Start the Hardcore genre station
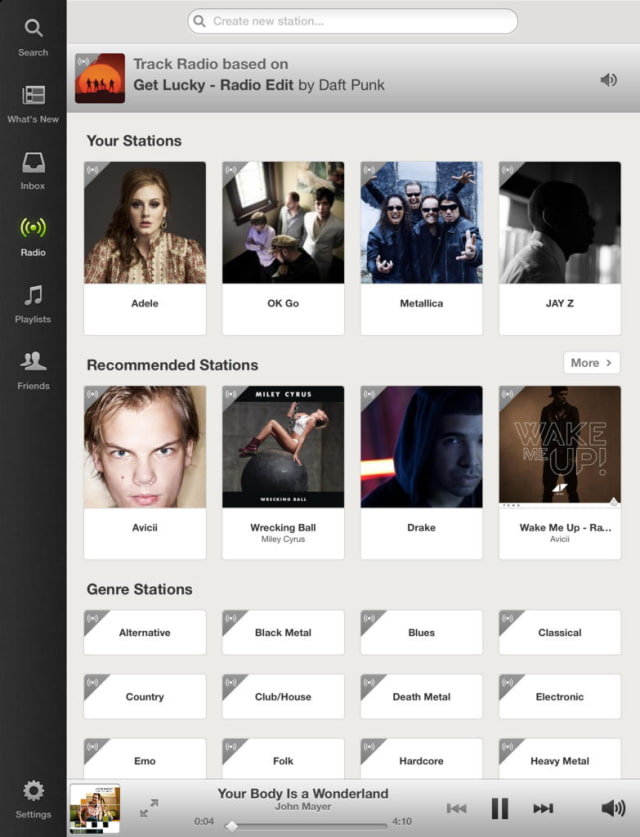Screen dimensions: 640x837 tap(421, 759)
